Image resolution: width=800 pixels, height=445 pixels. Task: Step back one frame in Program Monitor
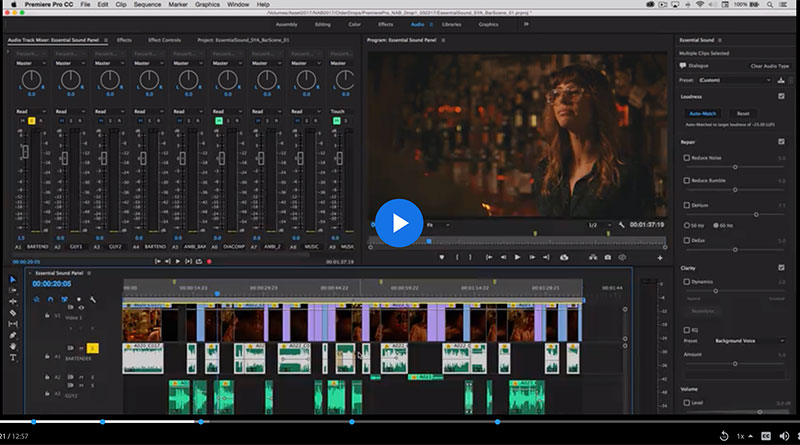point(503,258)
